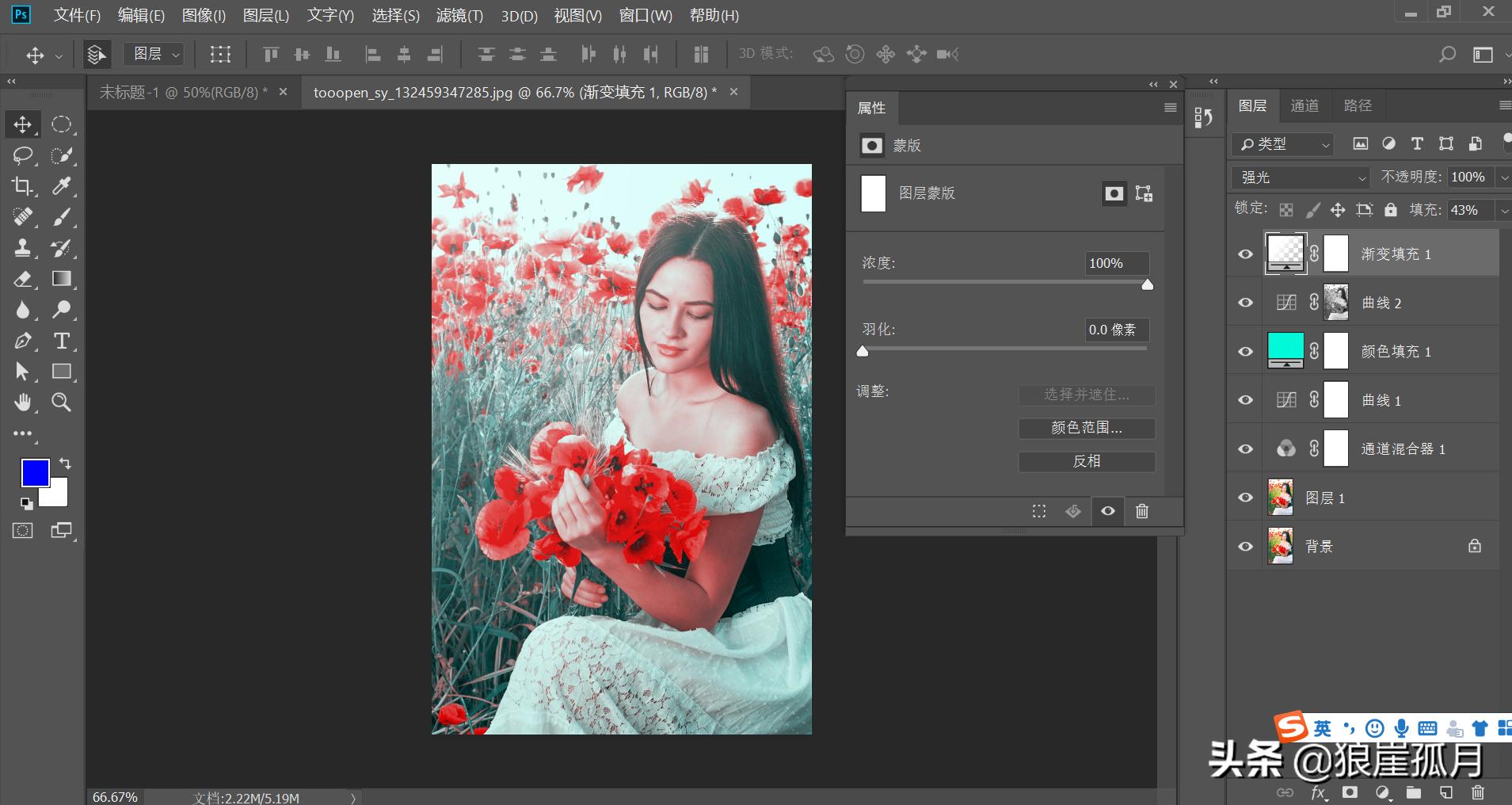Image resolution: width=1512 pixels, height=805 pixels.
Task: Delete the mask using trash icon in Properties
Action: tap(1141, 511)
